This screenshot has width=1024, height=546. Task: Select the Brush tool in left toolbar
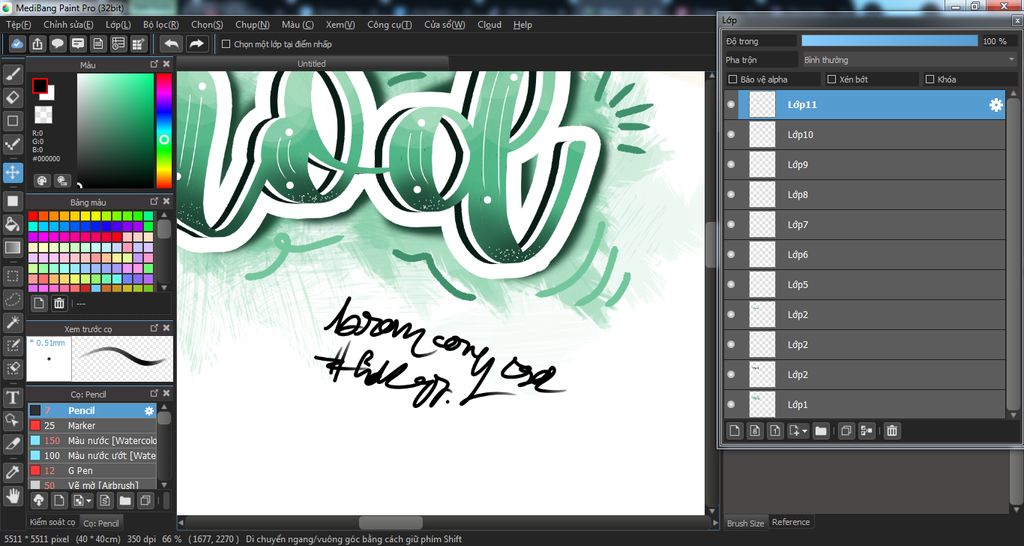12,74
